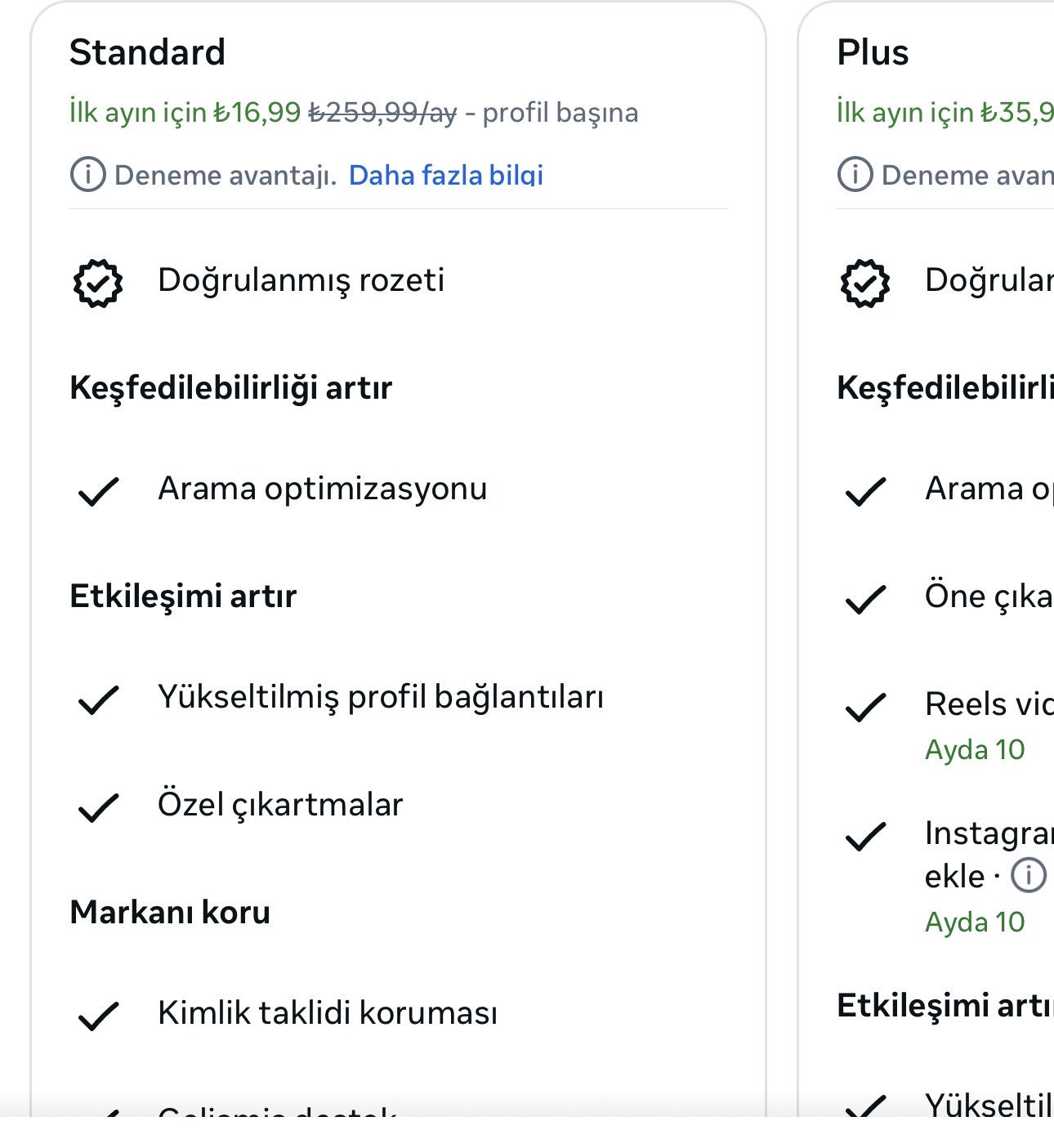Click the Standard price ₺16,99 text
1054x1148 pixels.
coord(257,112)
